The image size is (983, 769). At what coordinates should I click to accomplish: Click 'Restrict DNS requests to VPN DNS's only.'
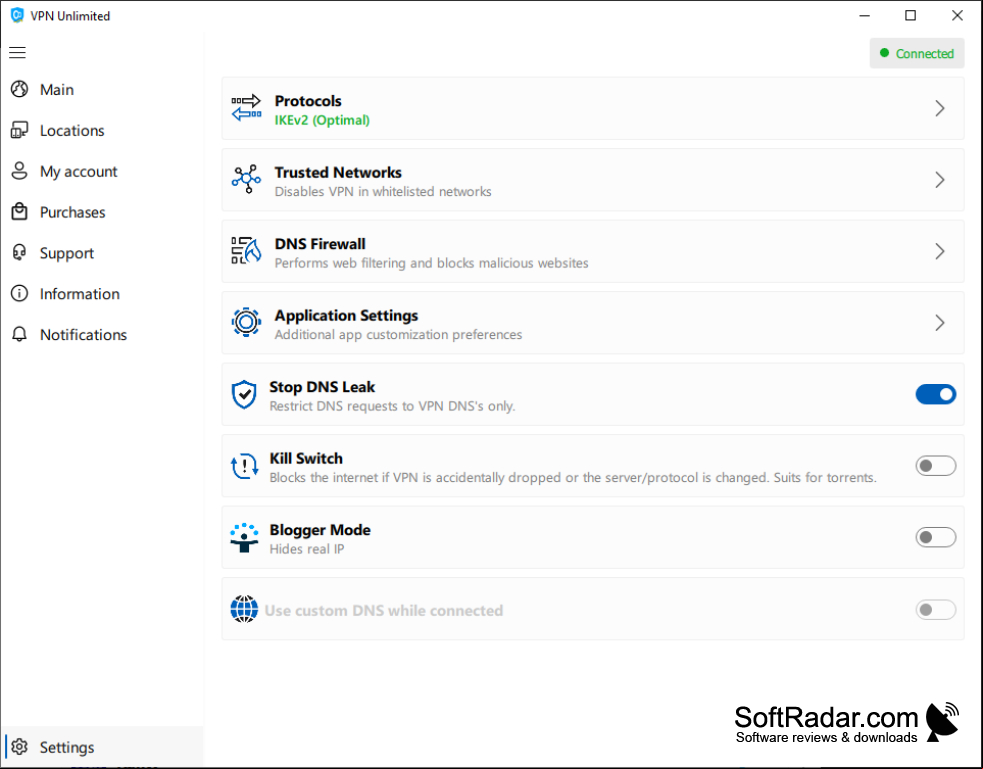pos(392,406)
